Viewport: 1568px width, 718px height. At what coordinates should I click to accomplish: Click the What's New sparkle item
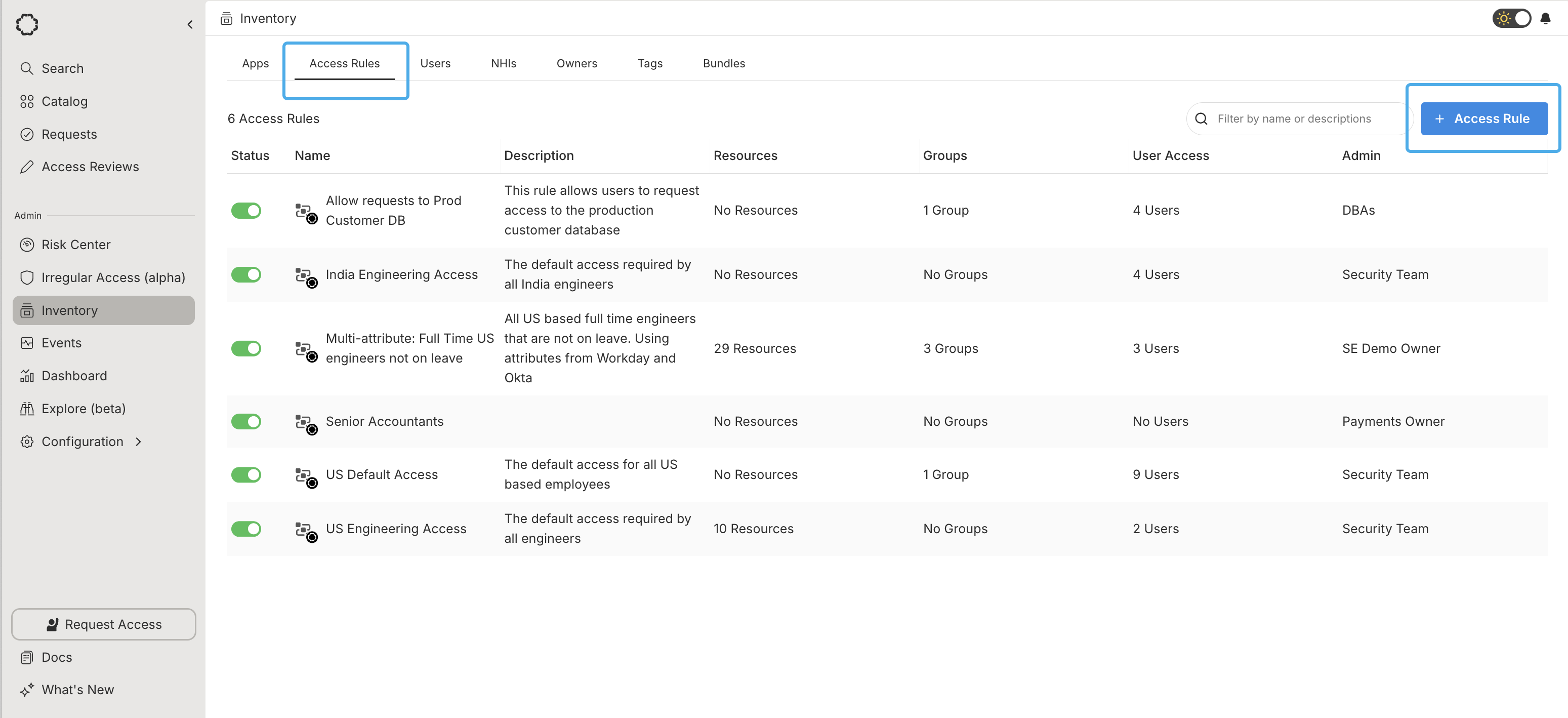click(x=77, y=689)
